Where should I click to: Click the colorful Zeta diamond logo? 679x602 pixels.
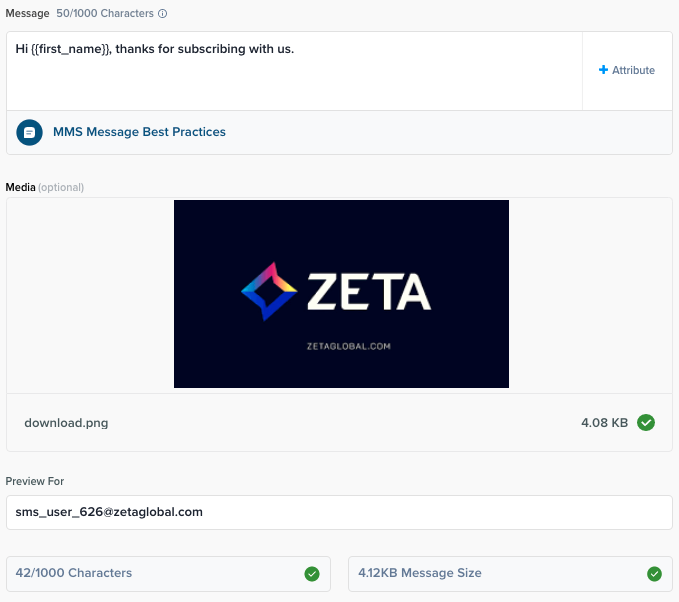269,291
